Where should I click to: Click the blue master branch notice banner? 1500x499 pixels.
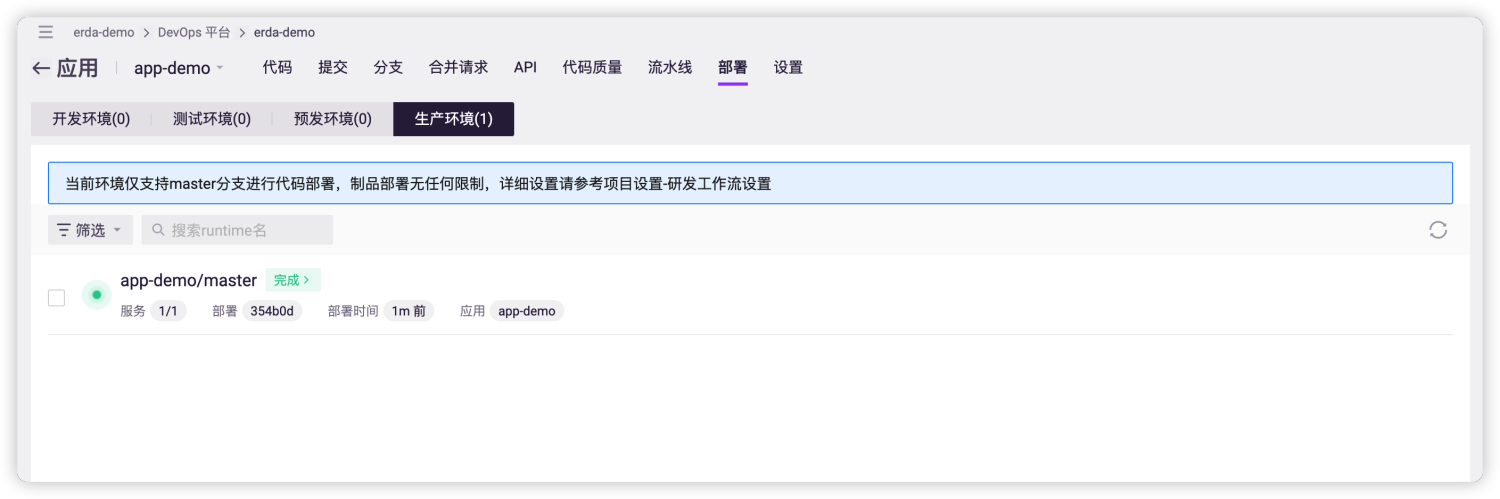click(x=750, y=184)
